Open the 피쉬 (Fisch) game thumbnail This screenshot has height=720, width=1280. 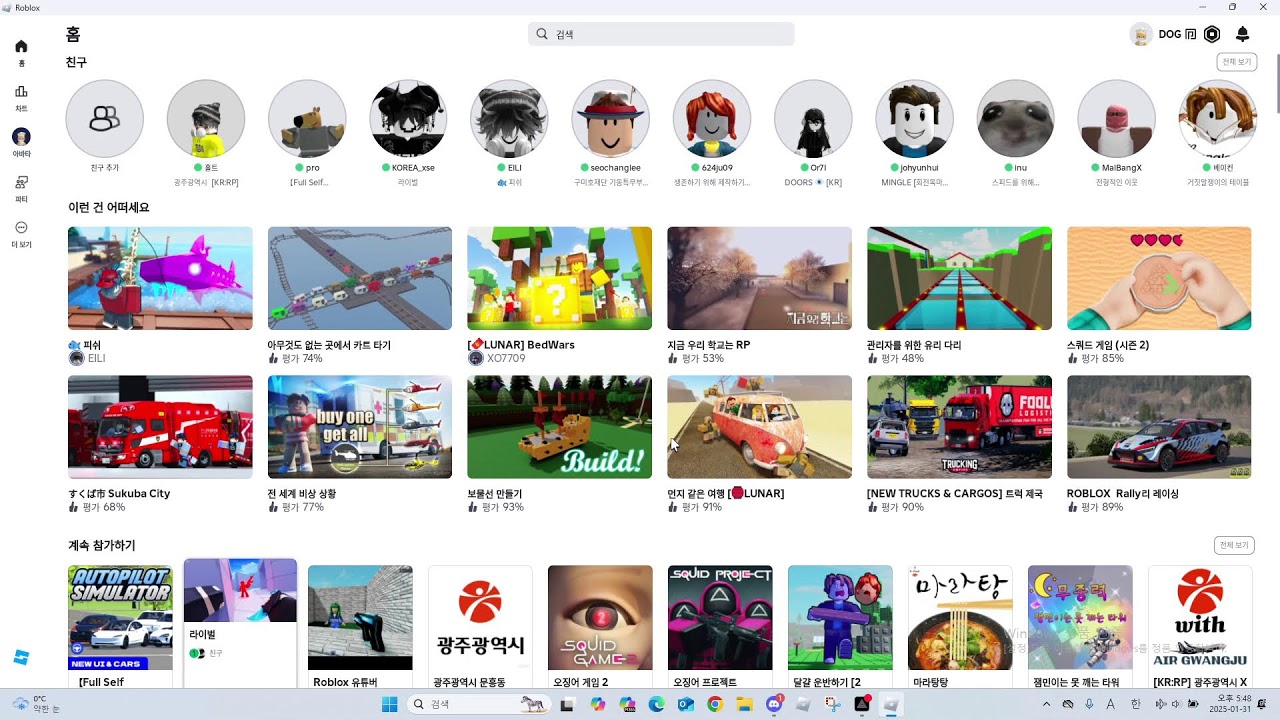point(160,278)
